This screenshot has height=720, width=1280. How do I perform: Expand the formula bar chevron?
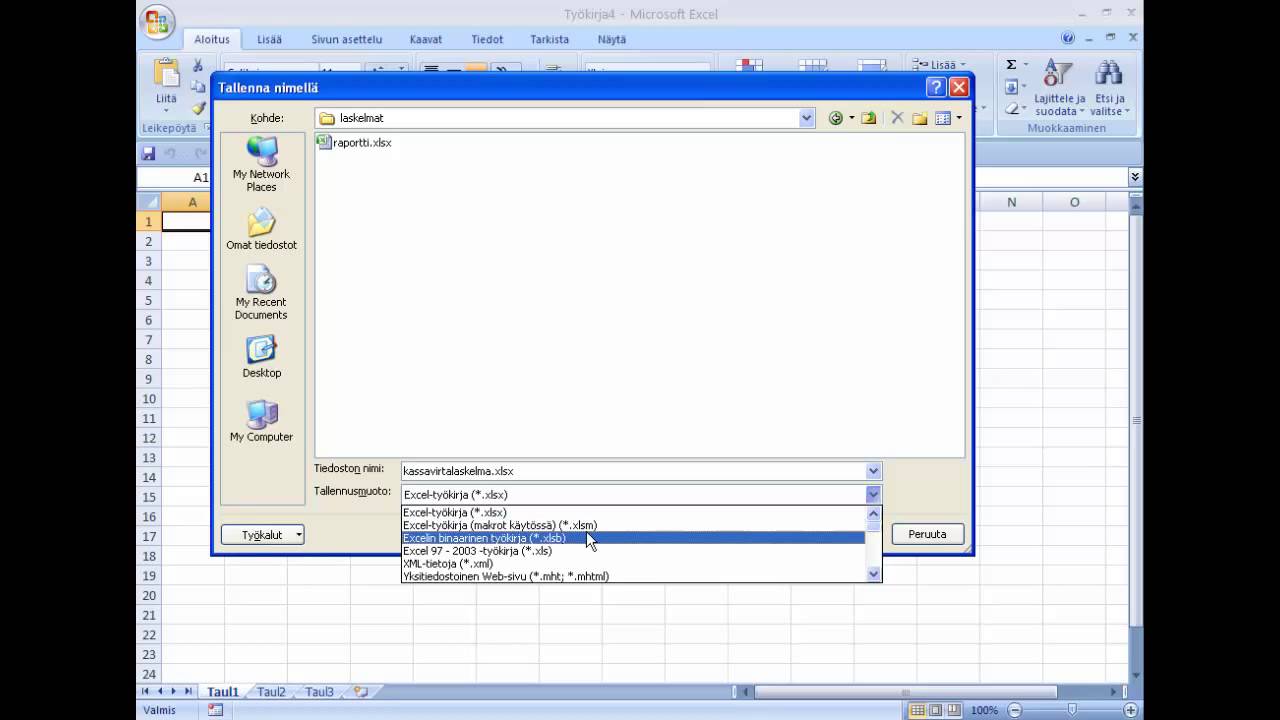[x=1135, y=177]
